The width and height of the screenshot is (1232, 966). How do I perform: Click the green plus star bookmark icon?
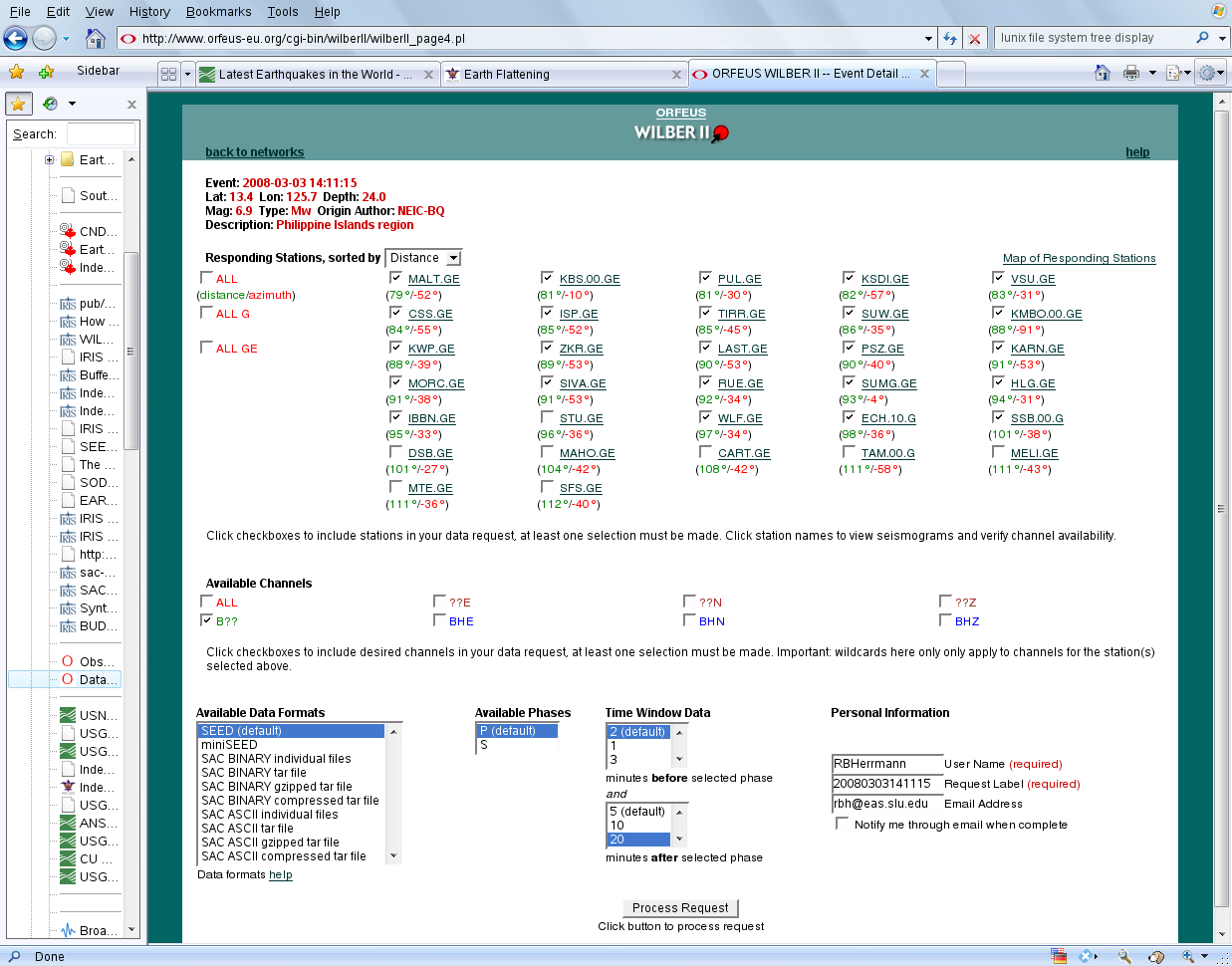[x=46, y=72]
